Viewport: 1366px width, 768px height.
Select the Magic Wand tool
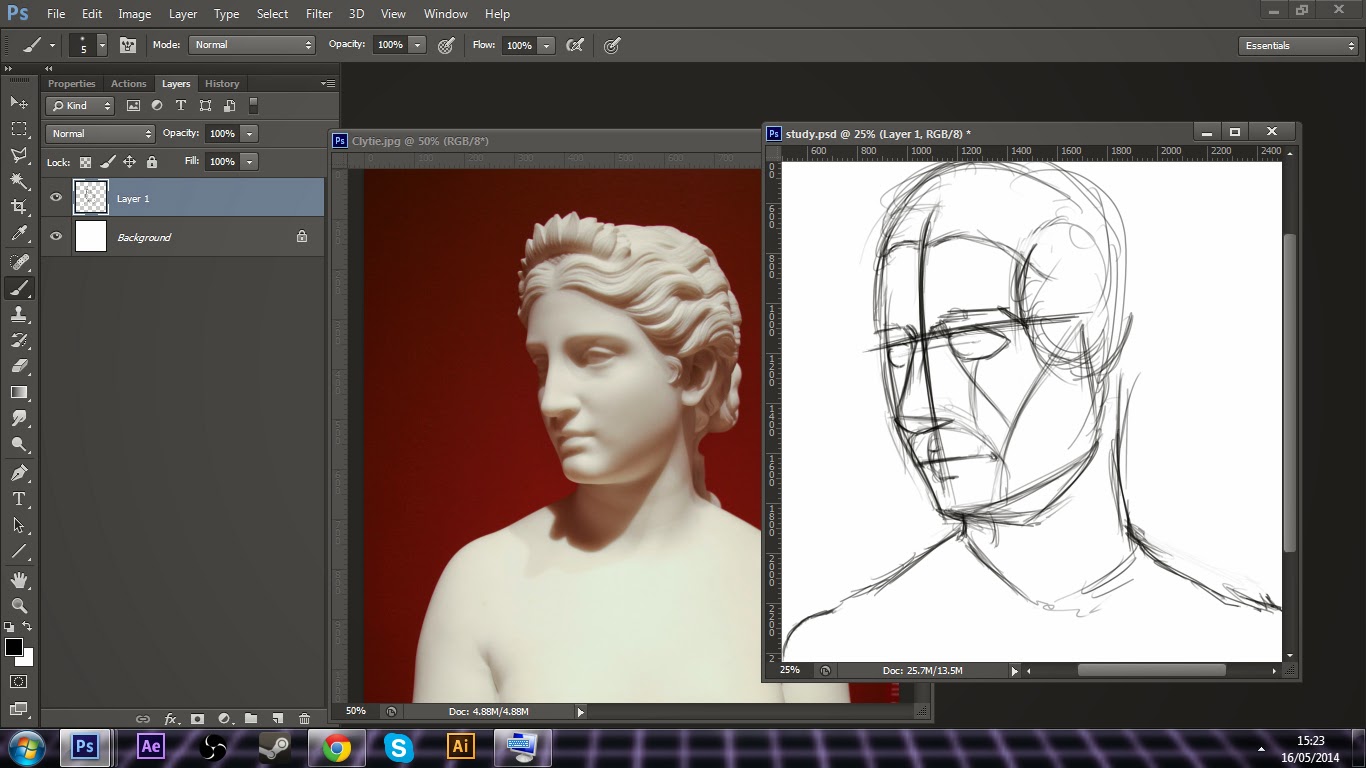tap(19, 181)
